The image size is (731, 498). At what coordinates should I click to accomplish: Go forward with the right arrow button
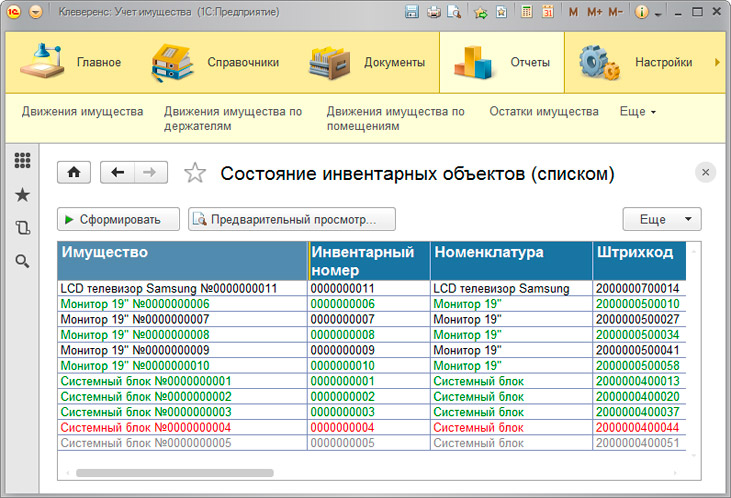click(x=151, y=173)
